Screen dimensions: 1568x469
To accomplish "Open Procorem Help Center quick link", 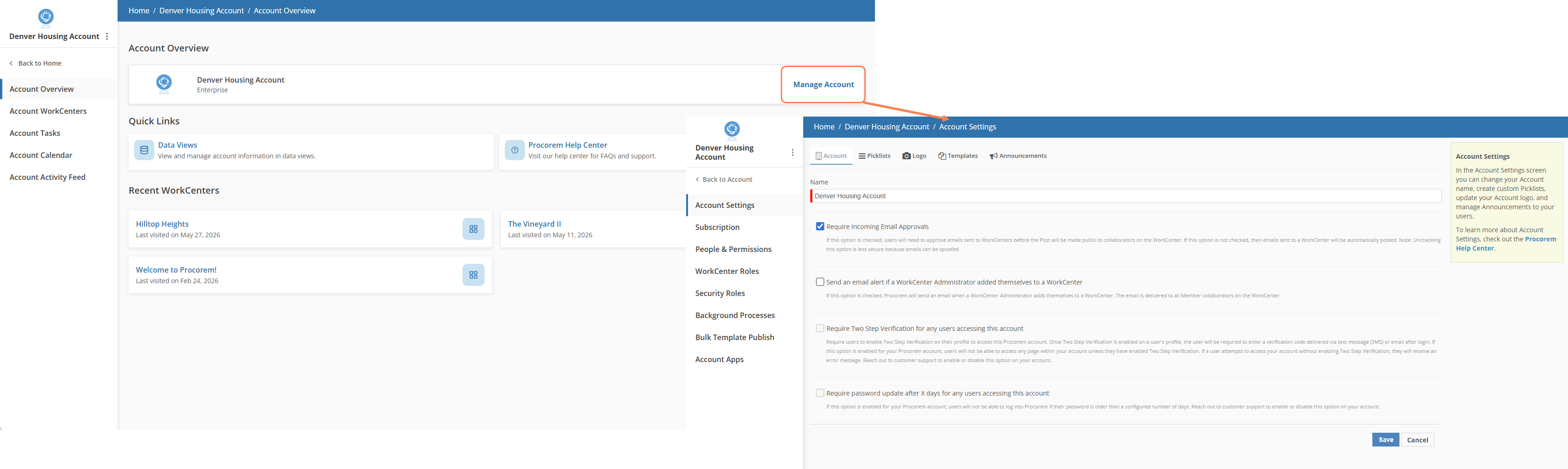I will click(x=567, y=145).
